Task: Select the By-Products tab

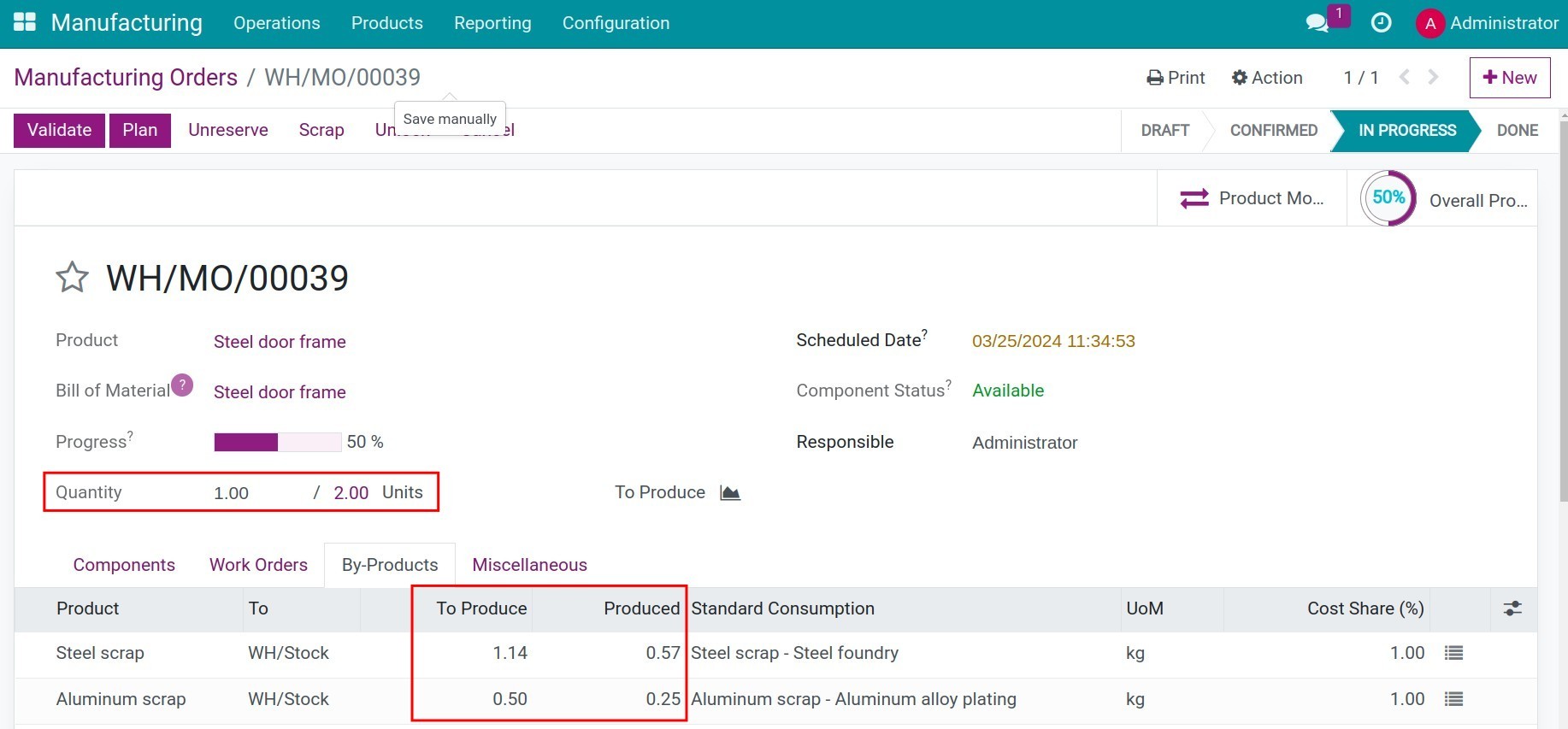Action: (390, 565)
